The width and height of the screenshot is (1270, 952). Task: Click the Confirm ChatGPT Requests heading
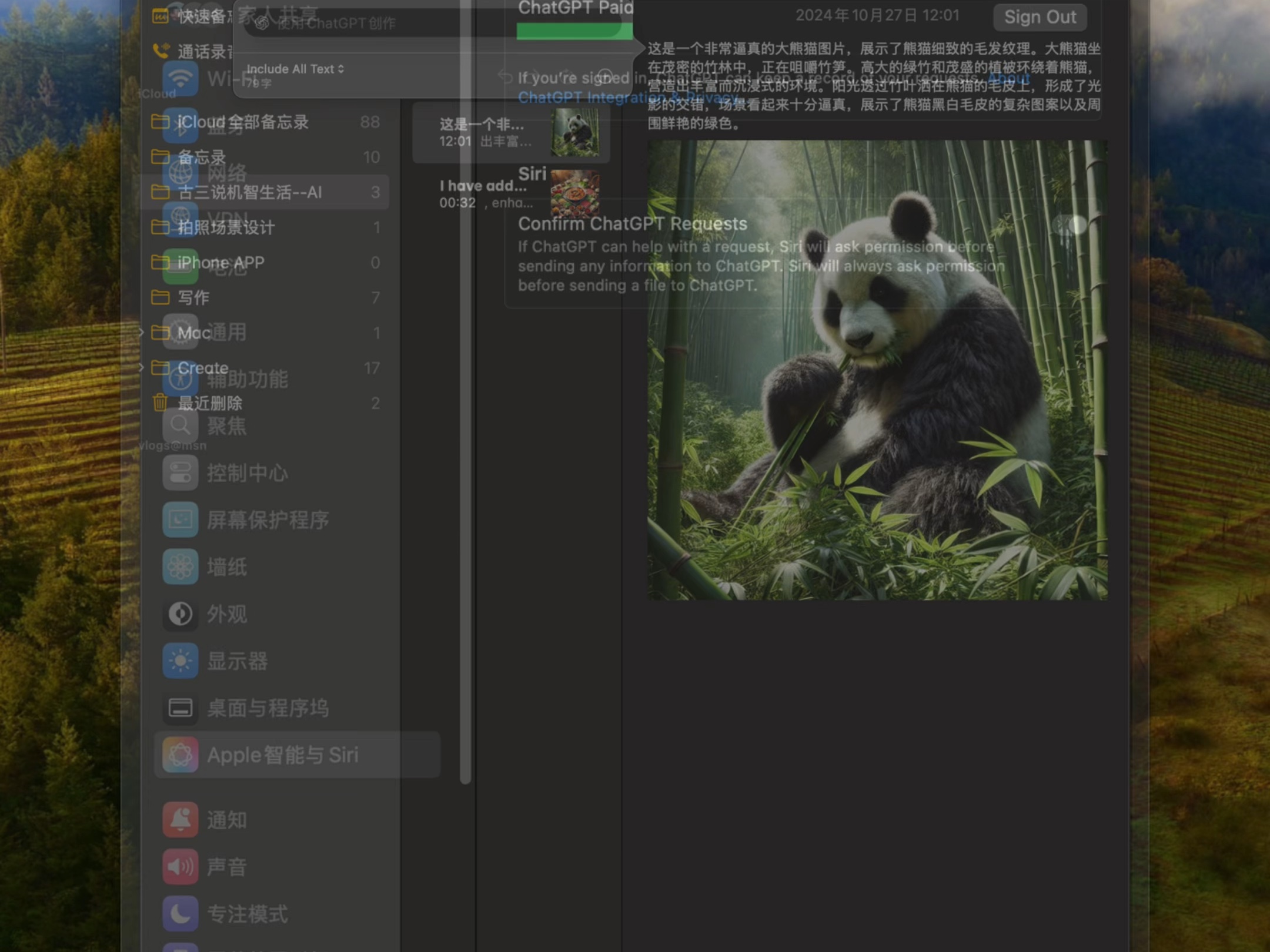tap(632, 224)
